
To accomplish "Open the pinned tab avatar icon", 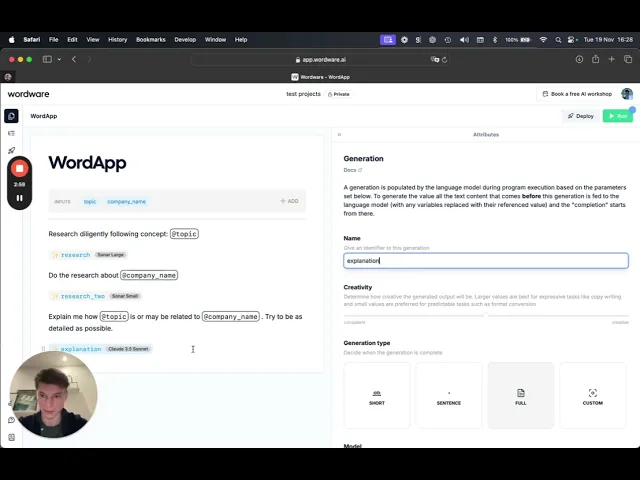I will tap(8, 77).
